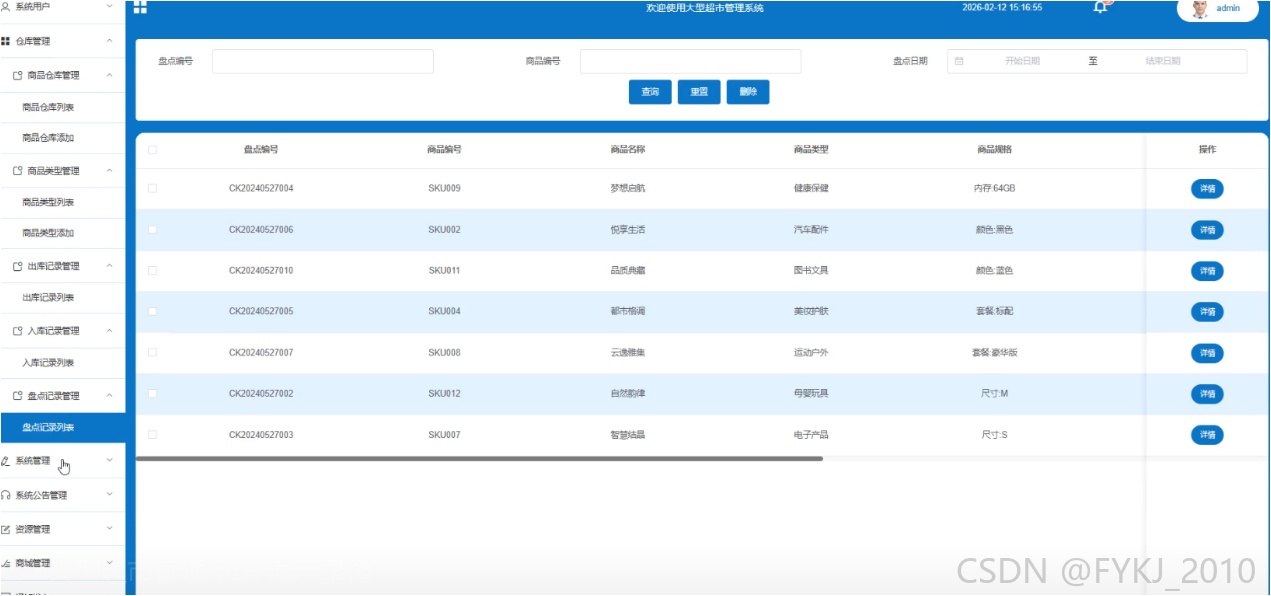Image resolution: width=1271 pixels, height=596 pixels.
Task: Toggle the select-all checkbox in table header
Action: pos(152,150)
